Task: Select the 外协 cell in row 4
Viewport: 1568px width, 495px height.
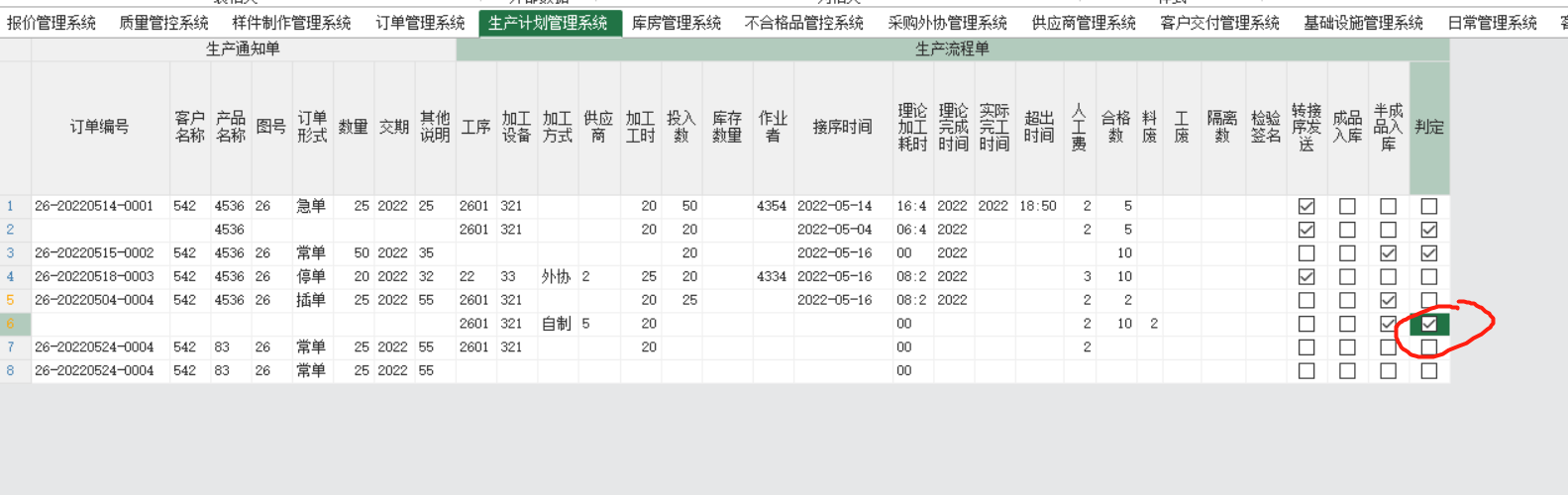Action: [557, 277]
